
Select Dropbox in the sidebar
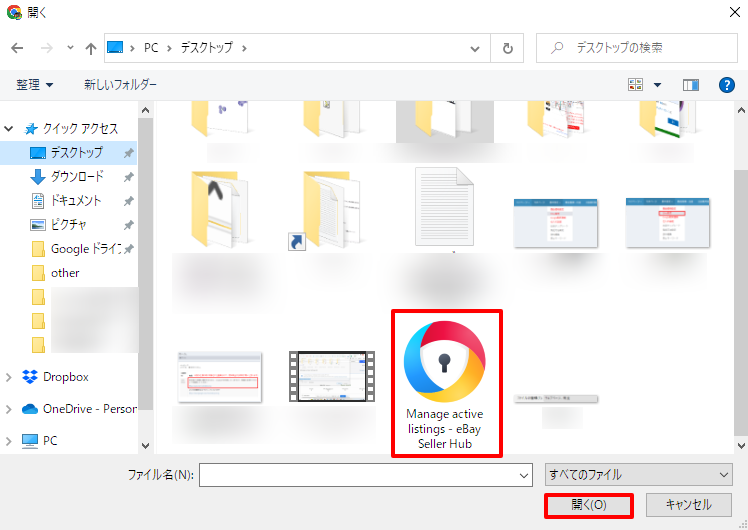(66, 377)
